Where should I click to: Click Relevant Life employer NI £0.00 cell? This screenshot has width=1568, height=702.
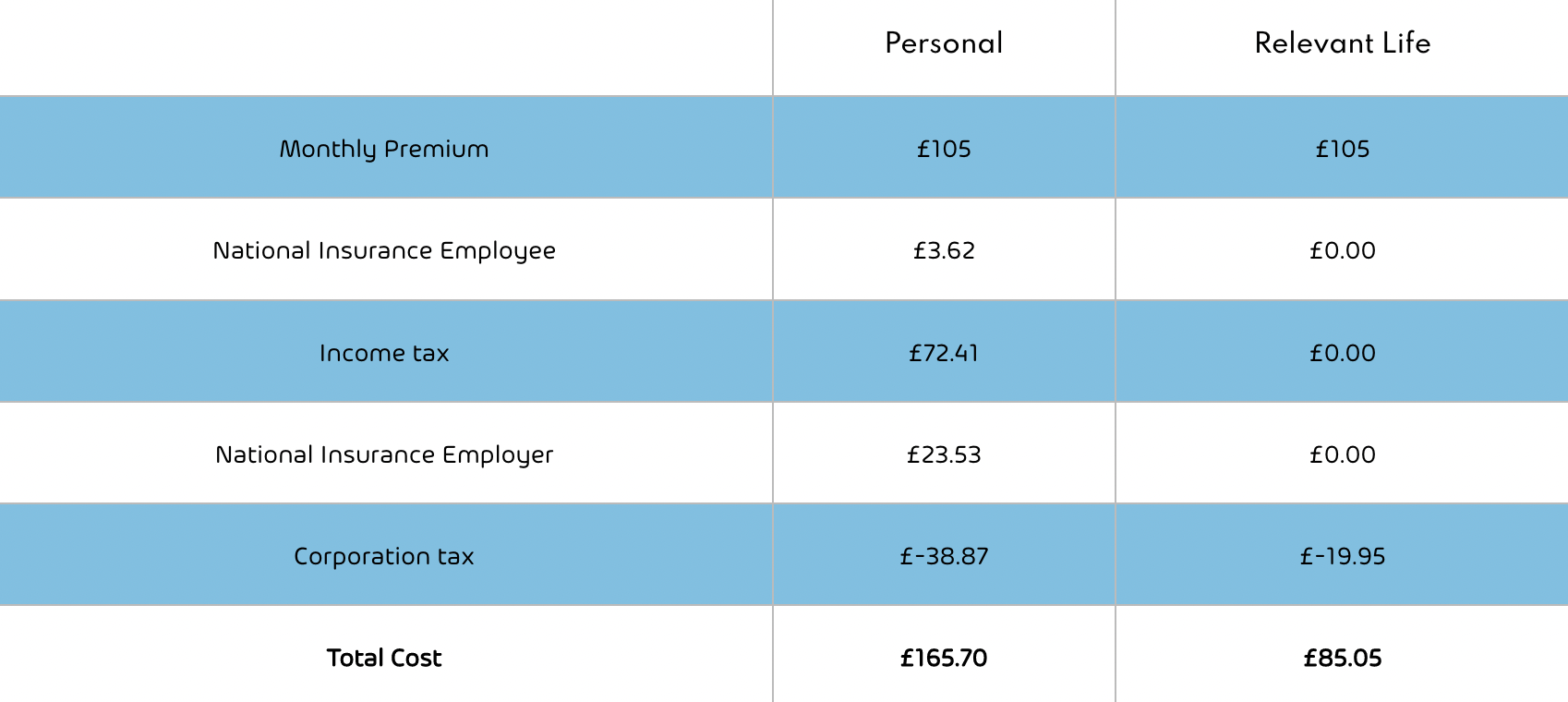[x=1343, y=454]
